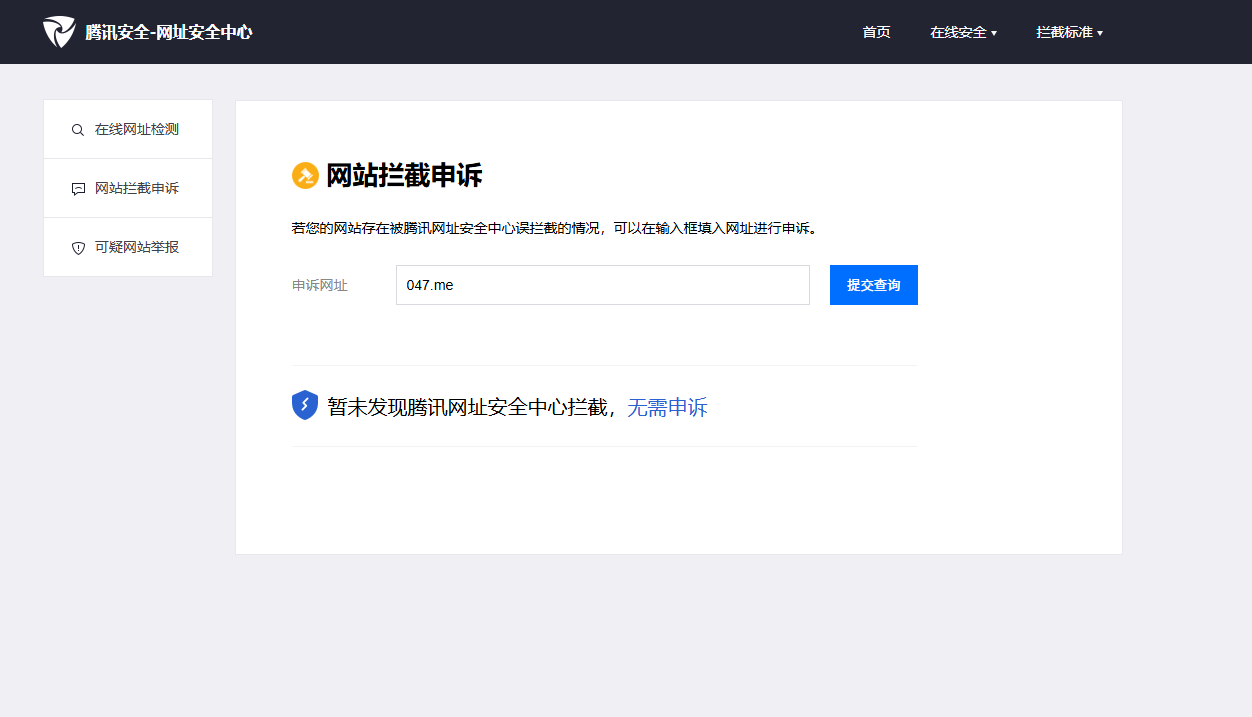Open the 首页 navigation item
The height and width of the screenshot is (717, 1252).
pyautogui.click(x=876, y=32)
